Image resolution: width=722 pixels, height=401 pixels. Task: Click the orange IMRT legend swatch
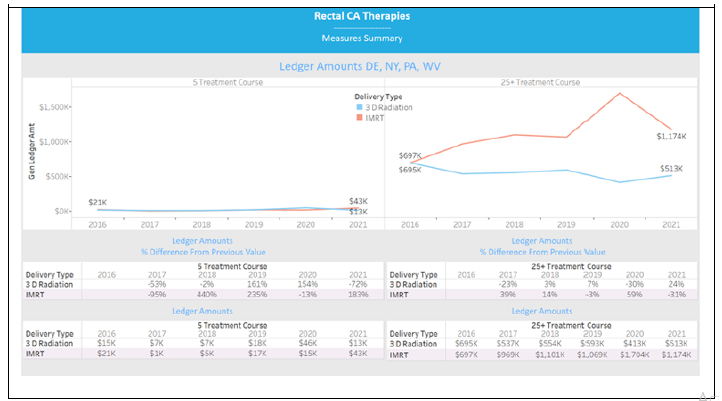click(359, 118)
